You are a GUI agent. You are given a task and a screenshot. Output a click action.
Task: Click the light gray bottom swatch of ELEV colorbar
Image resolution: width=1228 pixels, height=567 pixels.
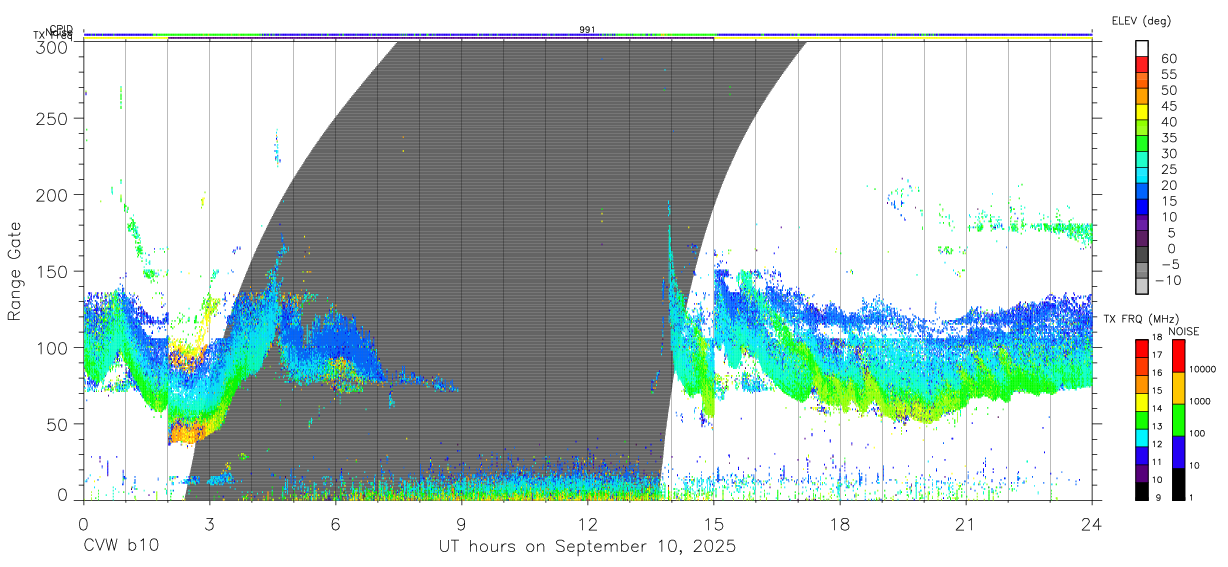(1142, 288)
